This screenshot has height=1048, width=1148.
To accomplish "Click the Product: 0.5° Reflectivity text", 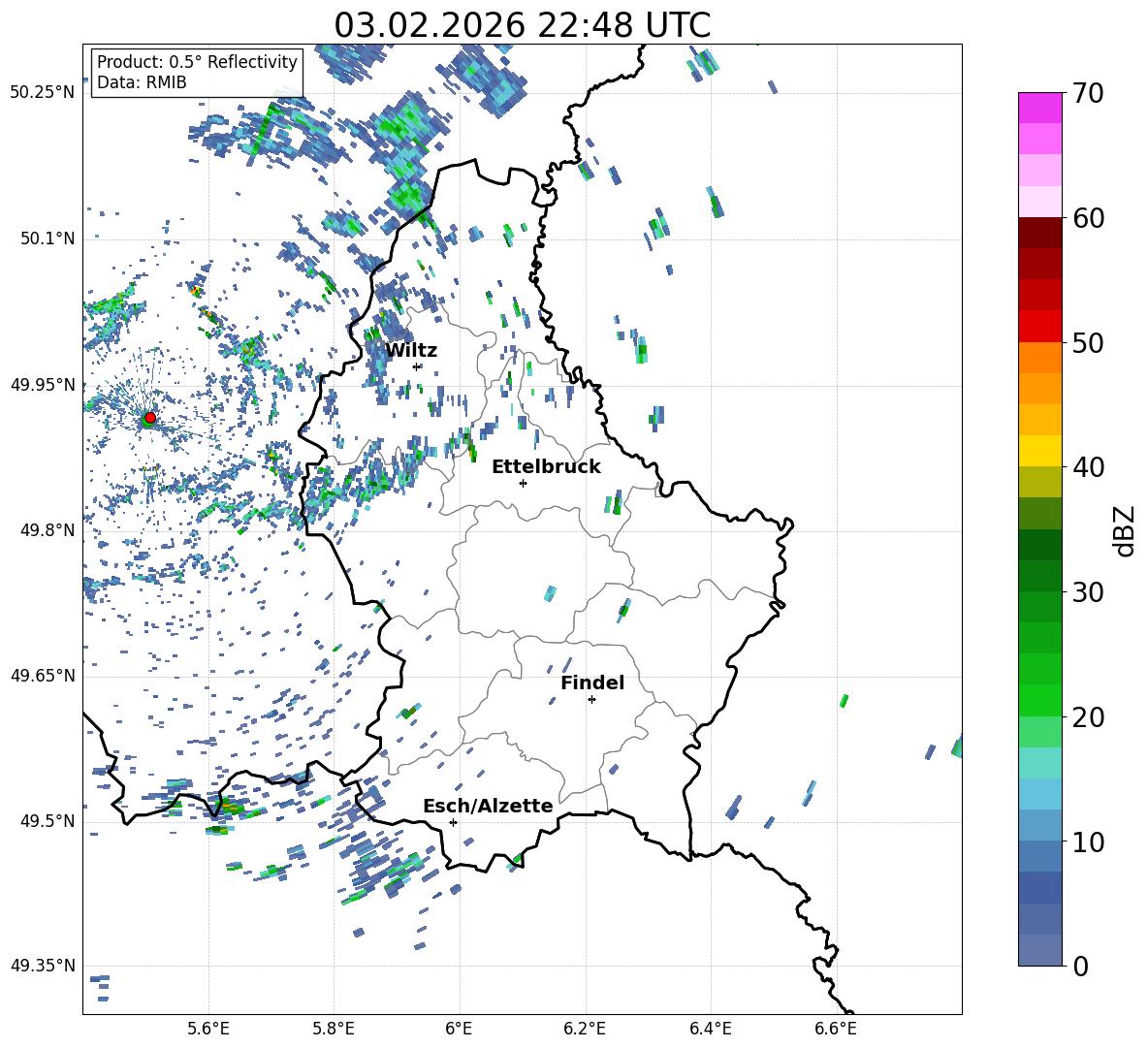I will (x=197, y=62).
